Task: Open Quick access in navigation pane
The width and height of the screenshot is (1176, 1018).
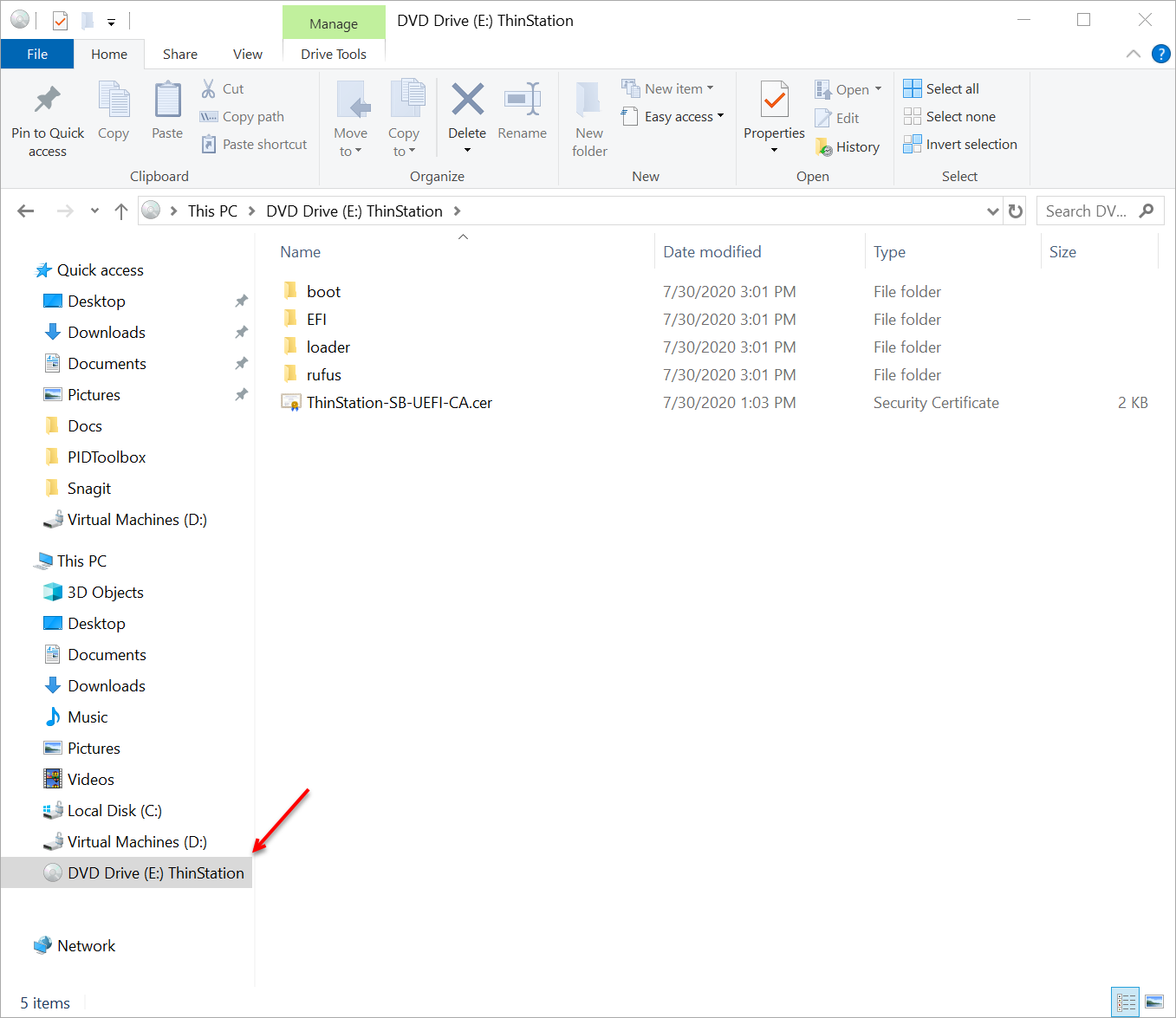Action: [x=101, y=270]
